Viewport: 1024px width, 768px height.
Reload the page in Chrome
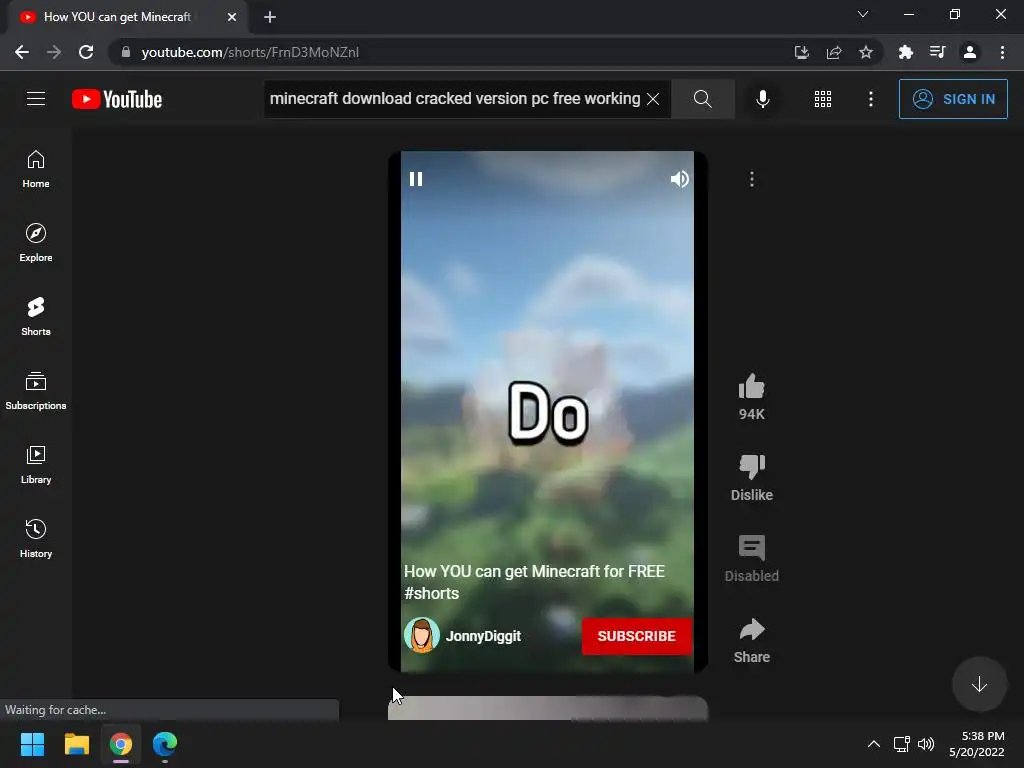tap(86, 52)
